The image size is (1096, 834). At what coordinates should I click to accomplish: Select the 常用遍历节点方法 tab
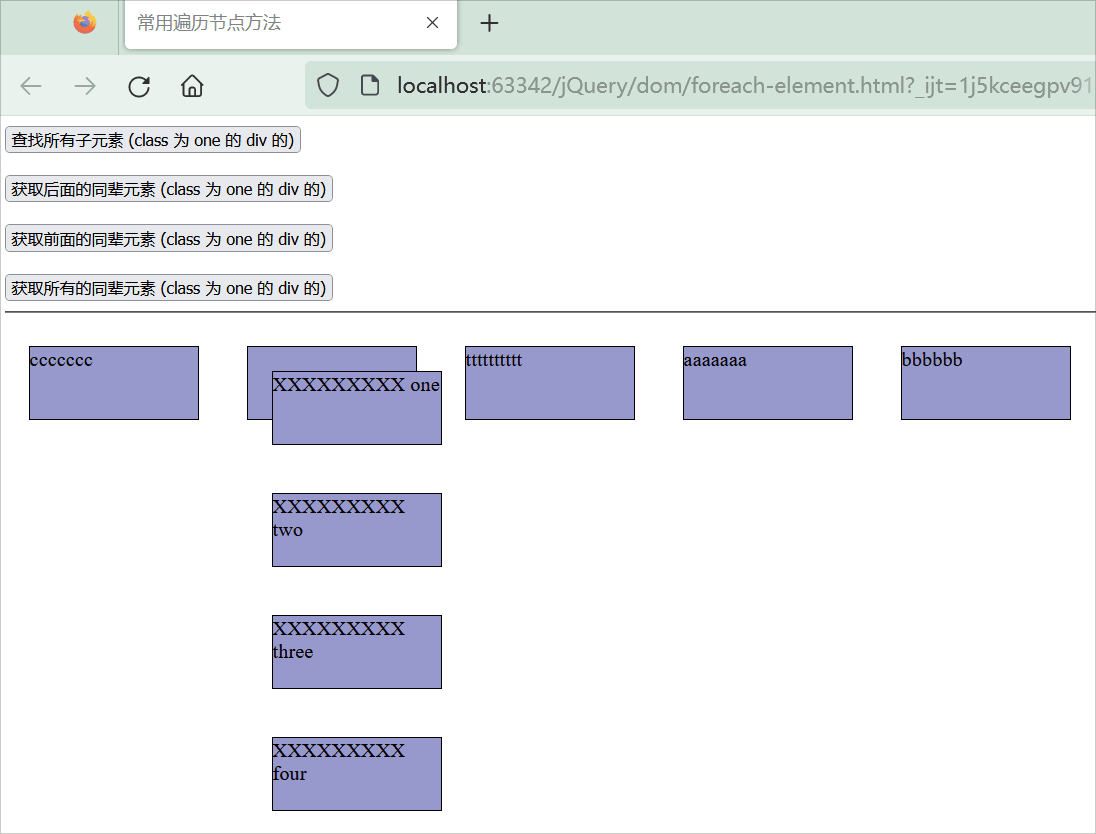pyautogui.click(x=291, y=24)
